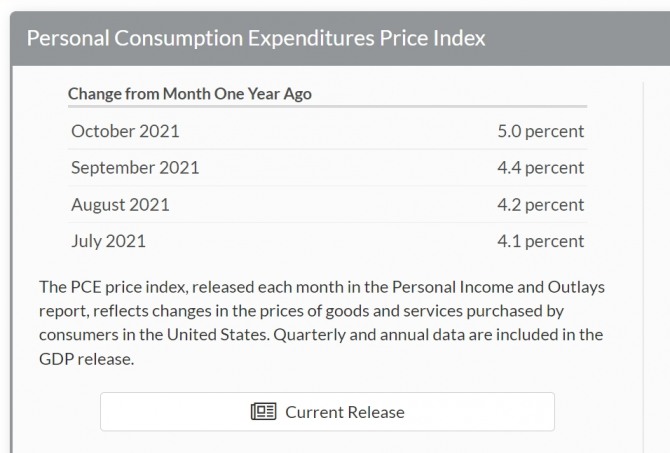Viewport: 670px width, 453px height.
Task: Click the July 2021 row label
Action: (108, 241)
